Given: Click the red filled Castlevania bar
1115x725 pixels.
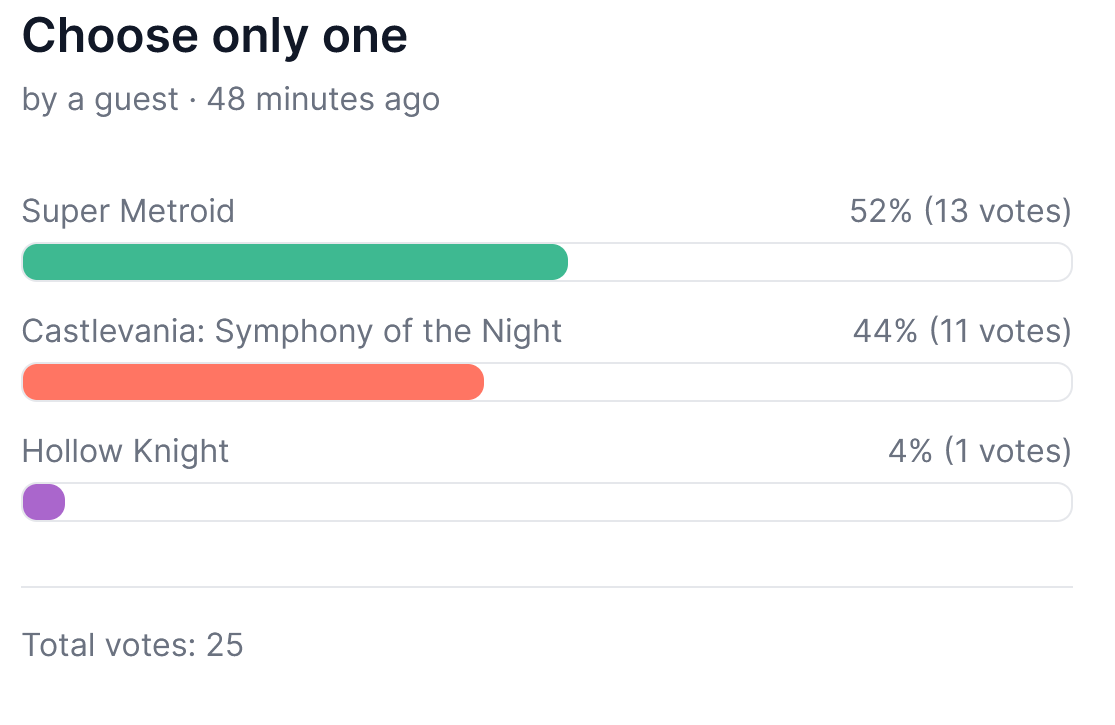Looking at the screenshot, I should point(253,382).
